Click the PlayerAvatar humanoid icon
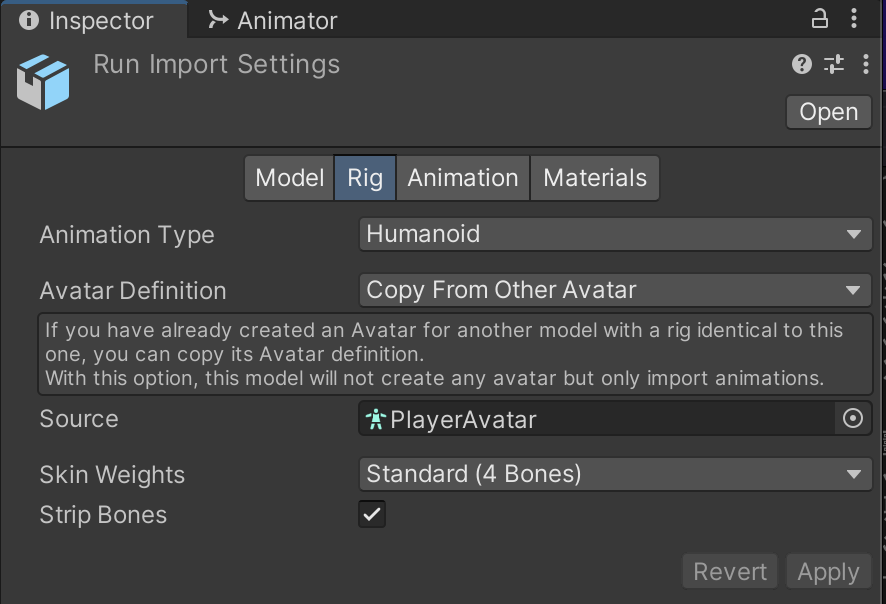This screenshot has height=604, width=886. [375, 419]
